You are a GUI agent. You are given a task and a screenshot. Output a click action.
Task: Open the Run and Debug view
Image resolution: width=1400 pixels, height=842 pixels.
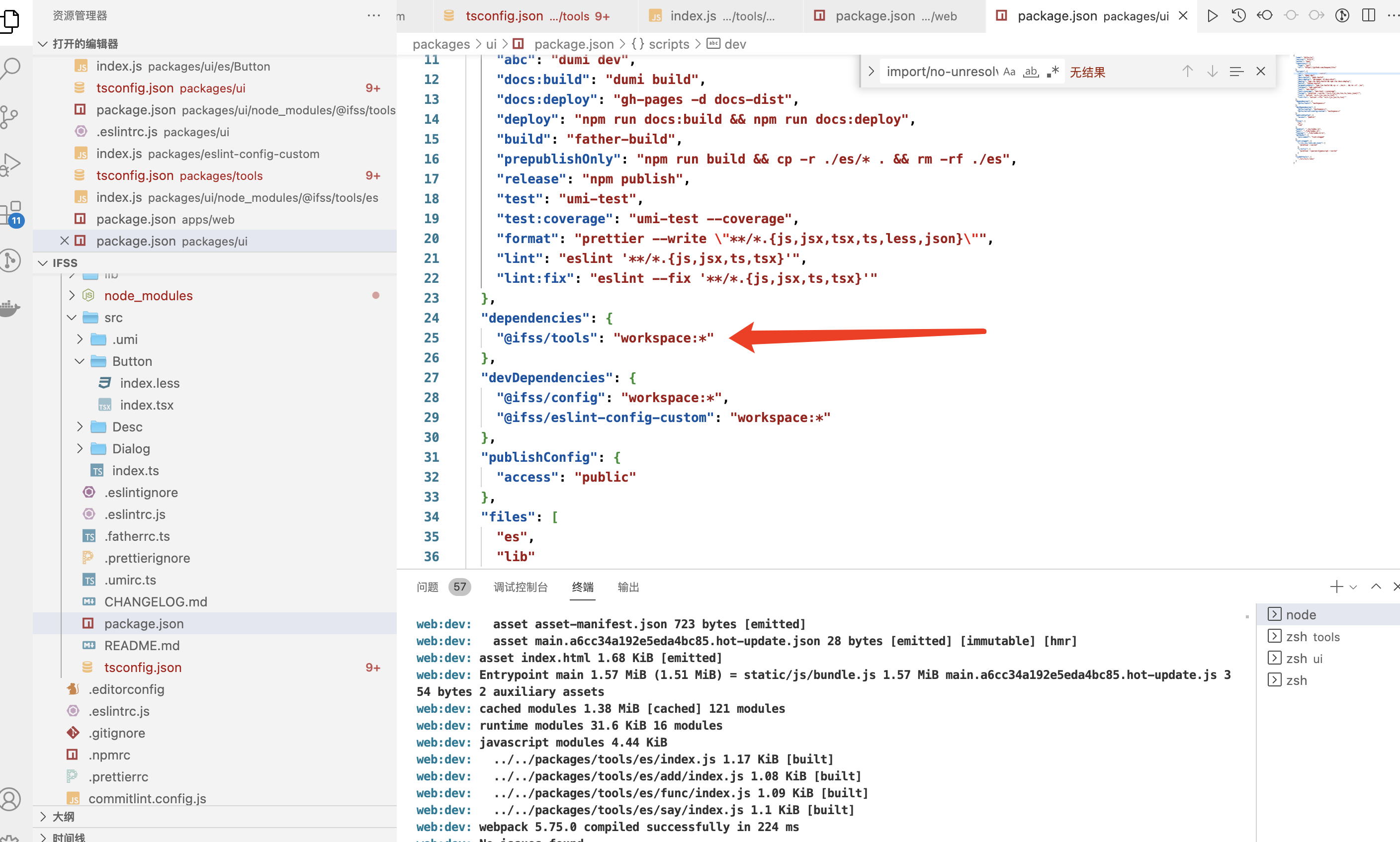click(11, 165)
